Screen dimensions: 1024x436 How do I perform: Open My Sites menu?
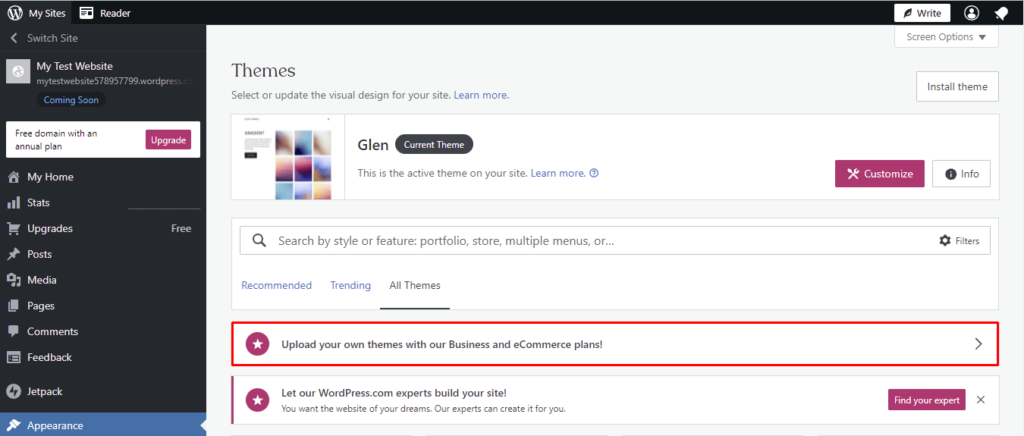pyautogui.click(x=47, y=13)
